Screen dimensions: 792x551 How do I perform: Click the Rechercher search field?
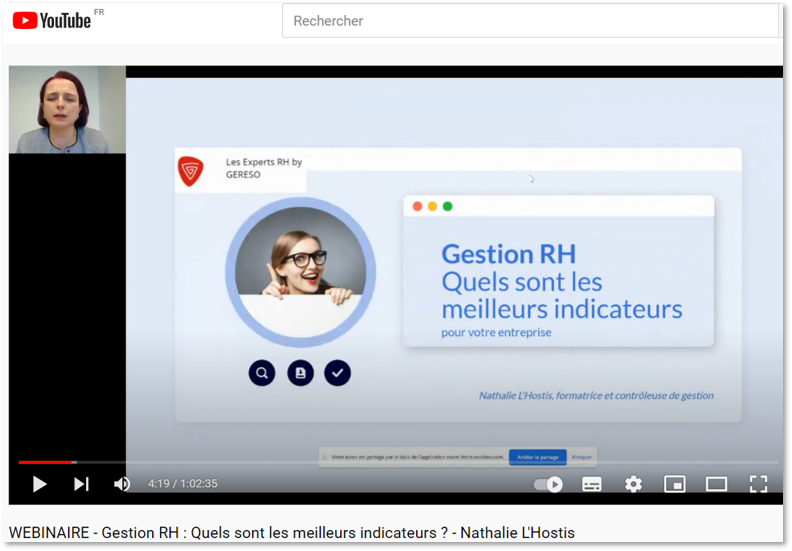click(x=530, y=21)
